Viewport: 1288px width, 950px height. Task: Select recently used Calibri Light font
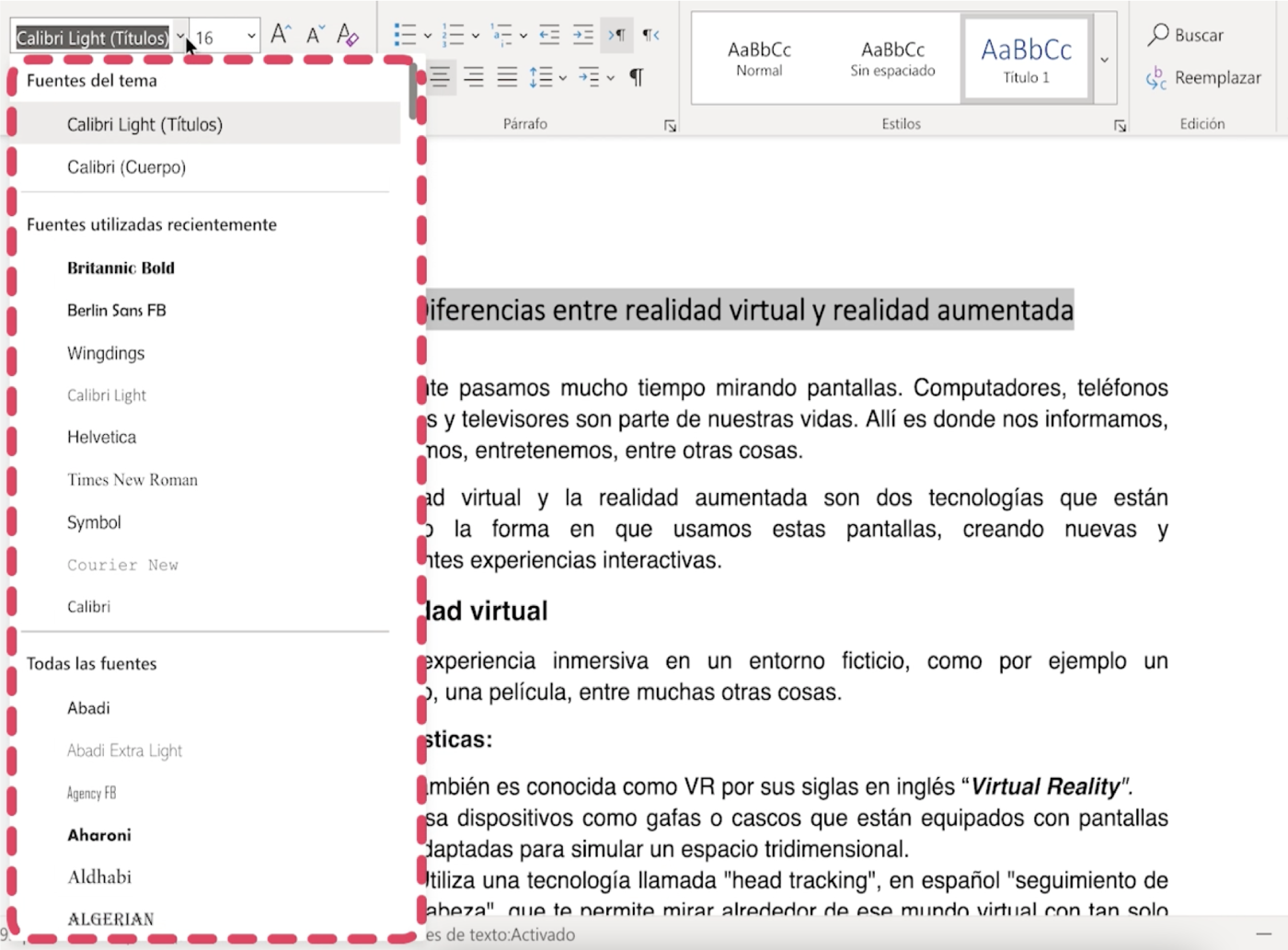click(x=209, y=395)
